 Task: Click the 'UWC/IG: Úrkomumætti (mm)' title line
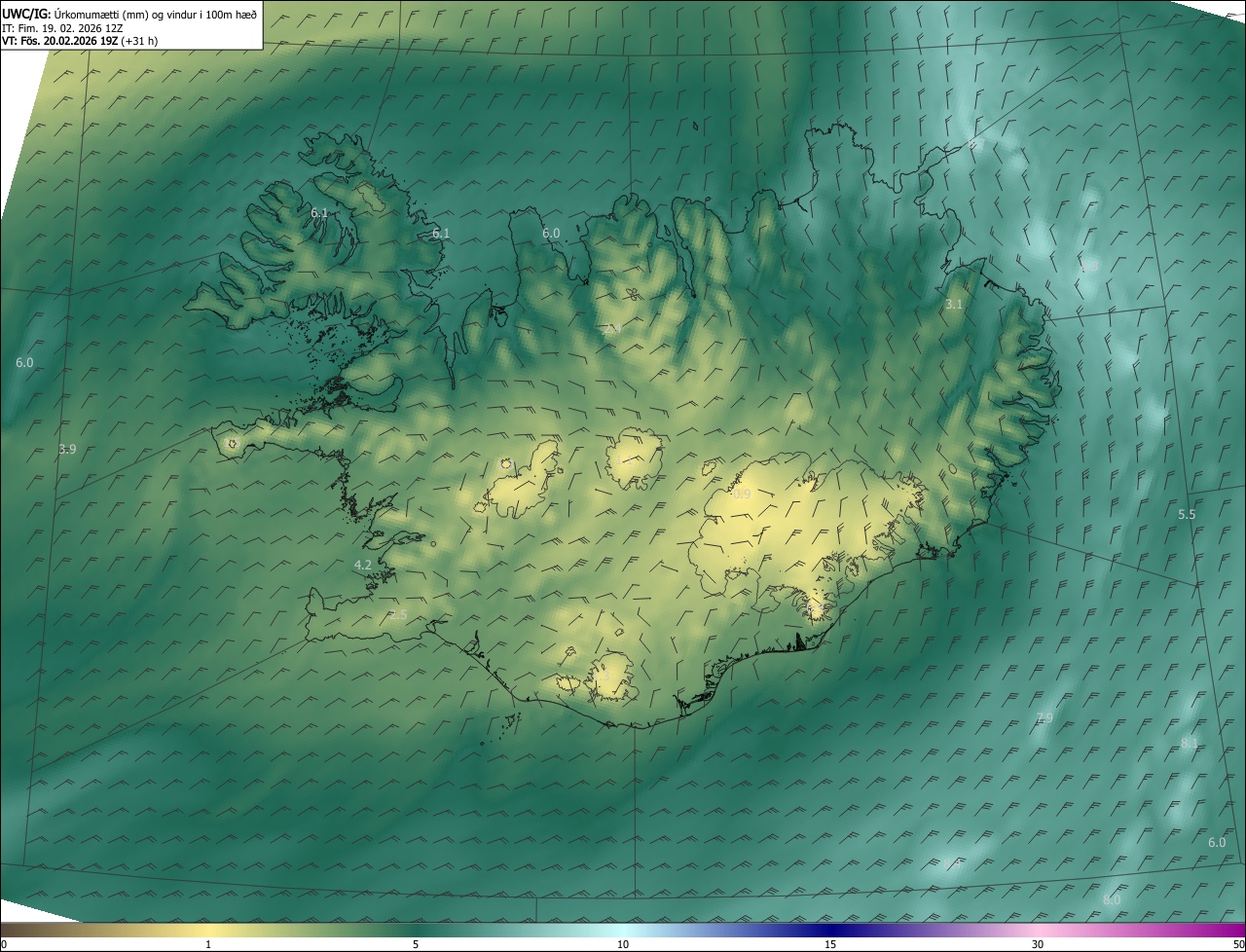129,14
